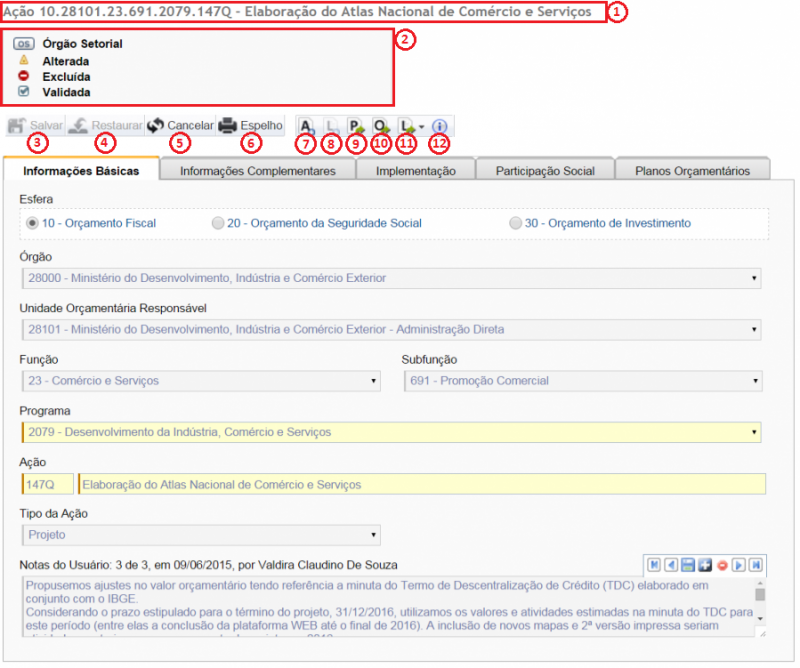Add a new user note
The height and width of the screenshot is (668, 800).
(705, 564)
